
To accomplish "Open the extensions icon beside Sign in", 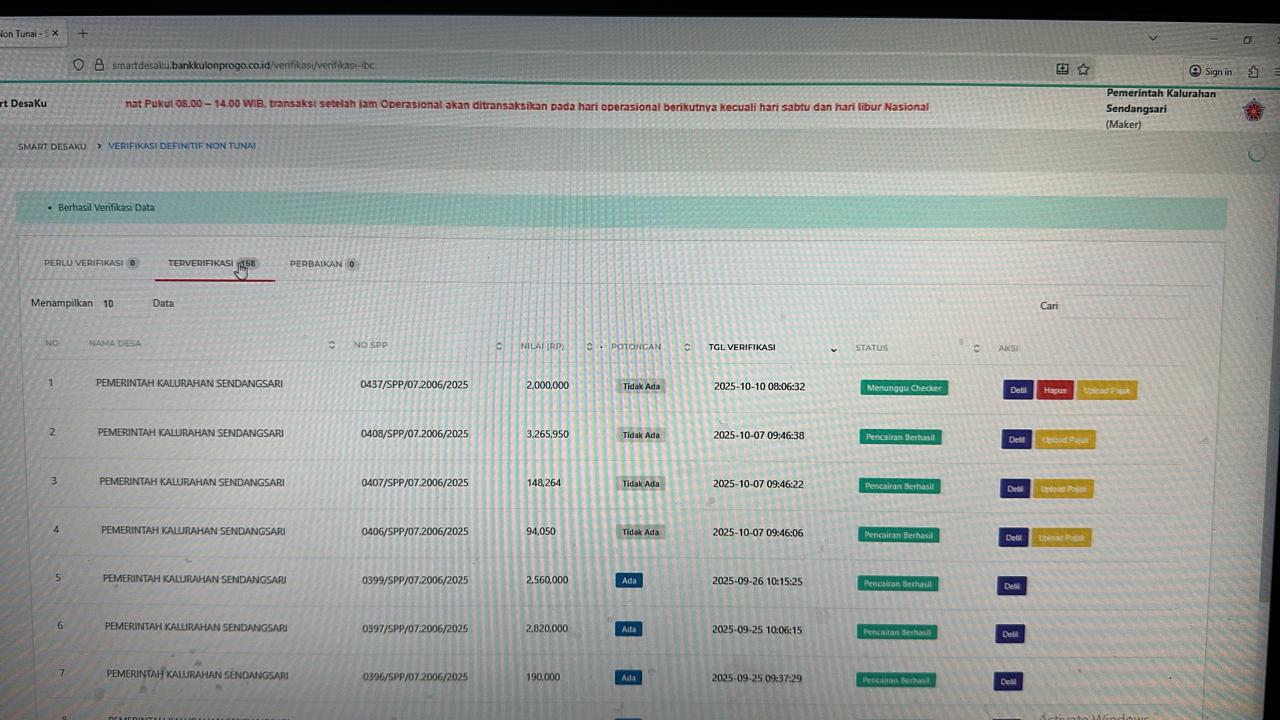I will point(1253,71).
